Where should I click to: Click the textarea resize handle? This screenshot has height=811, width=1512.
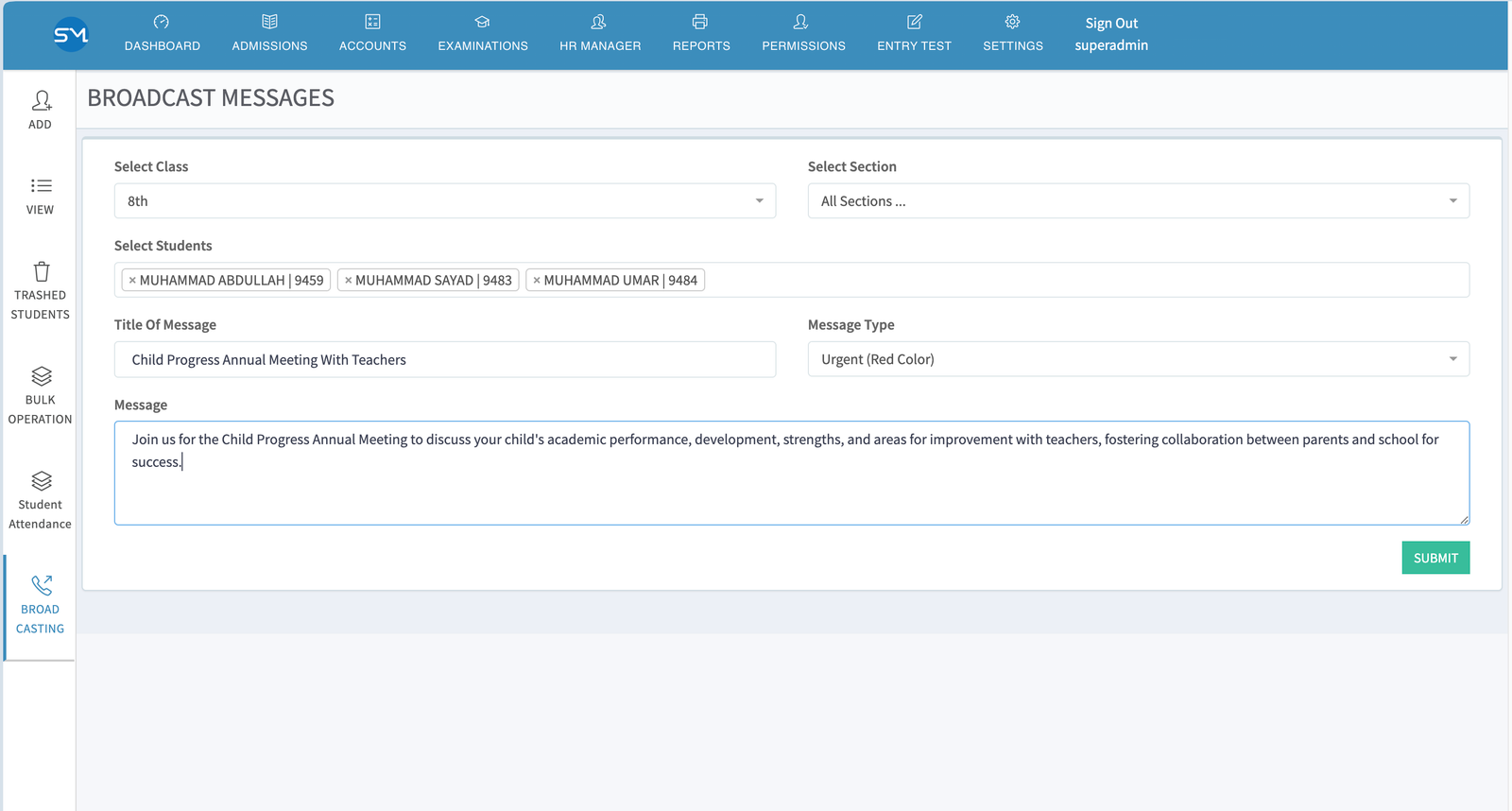(x=1464, y=519)
